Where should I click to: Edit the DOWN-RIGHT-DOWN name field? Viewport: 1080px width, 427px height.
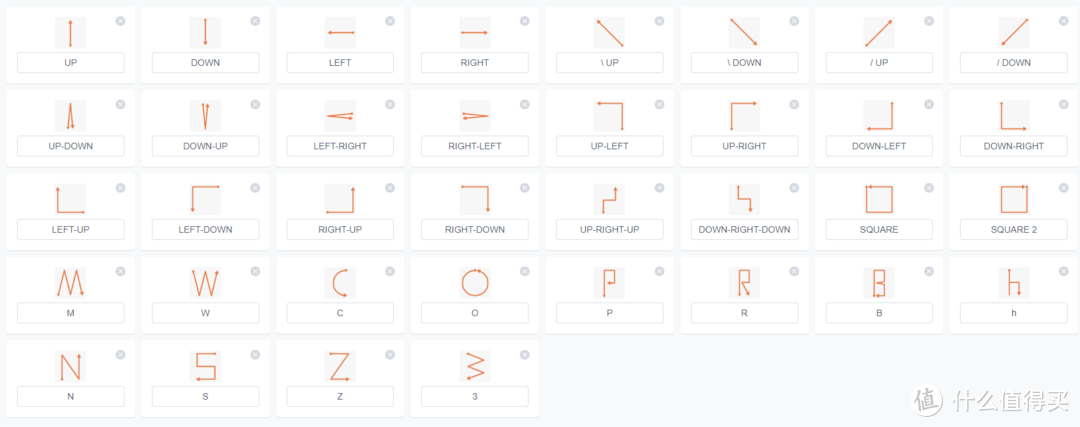coord(745,229)
